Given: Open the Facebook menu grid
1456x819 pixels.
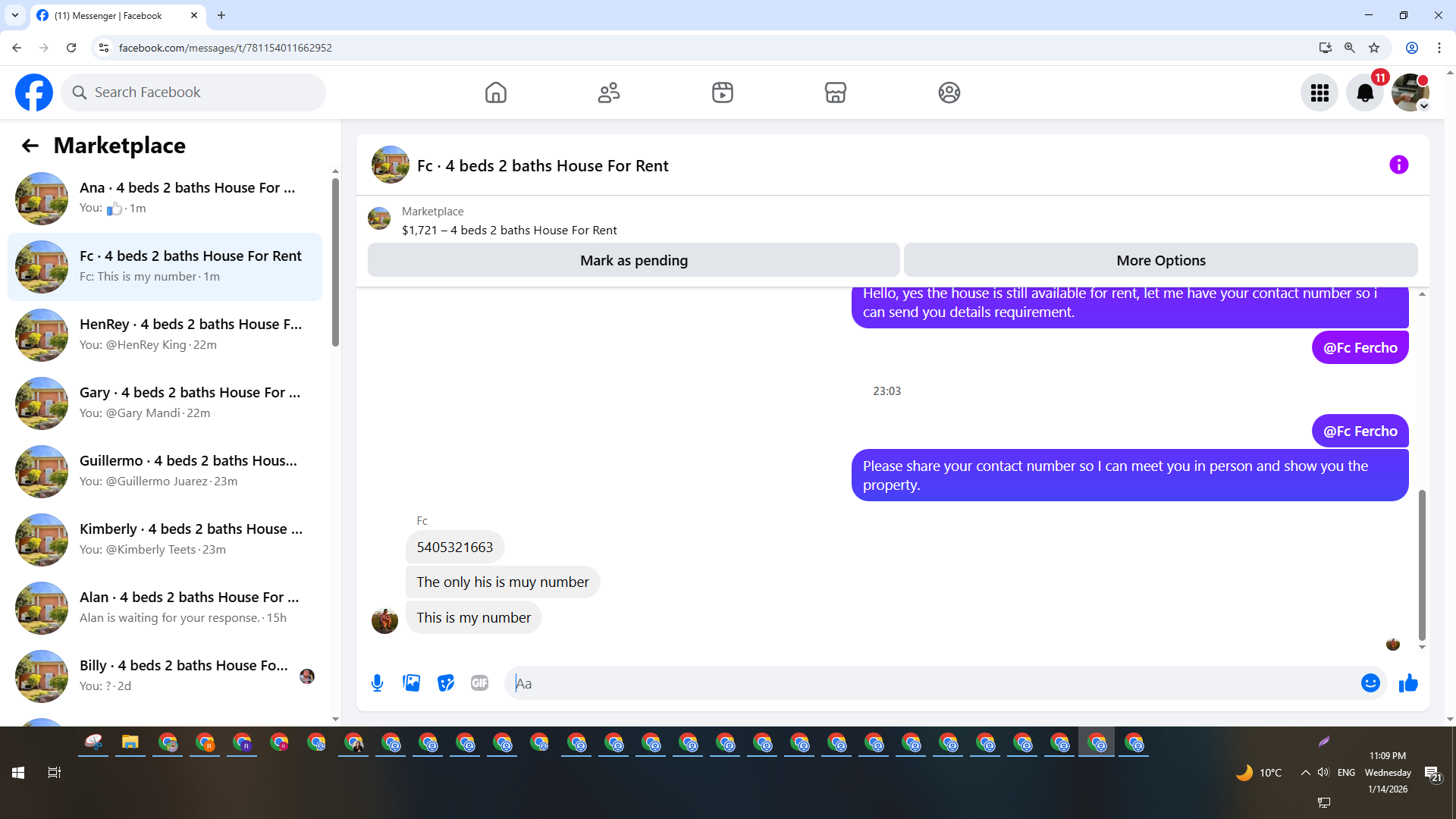Looking at the screenshot, I should [x=1319, y=93].
